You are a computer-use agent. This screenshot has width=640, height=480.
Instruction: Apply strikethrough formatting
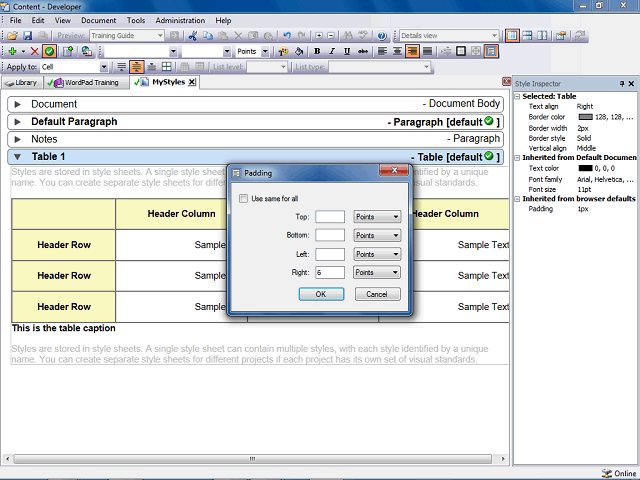click(362, 51)
